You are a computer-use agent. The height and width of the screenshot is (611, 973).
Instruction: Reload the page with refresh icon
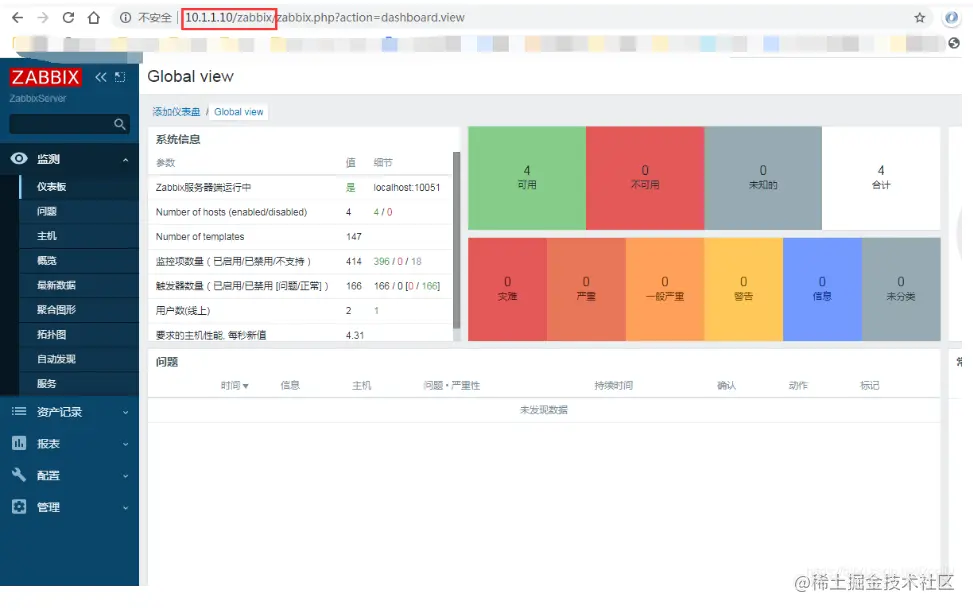point(68,17)
